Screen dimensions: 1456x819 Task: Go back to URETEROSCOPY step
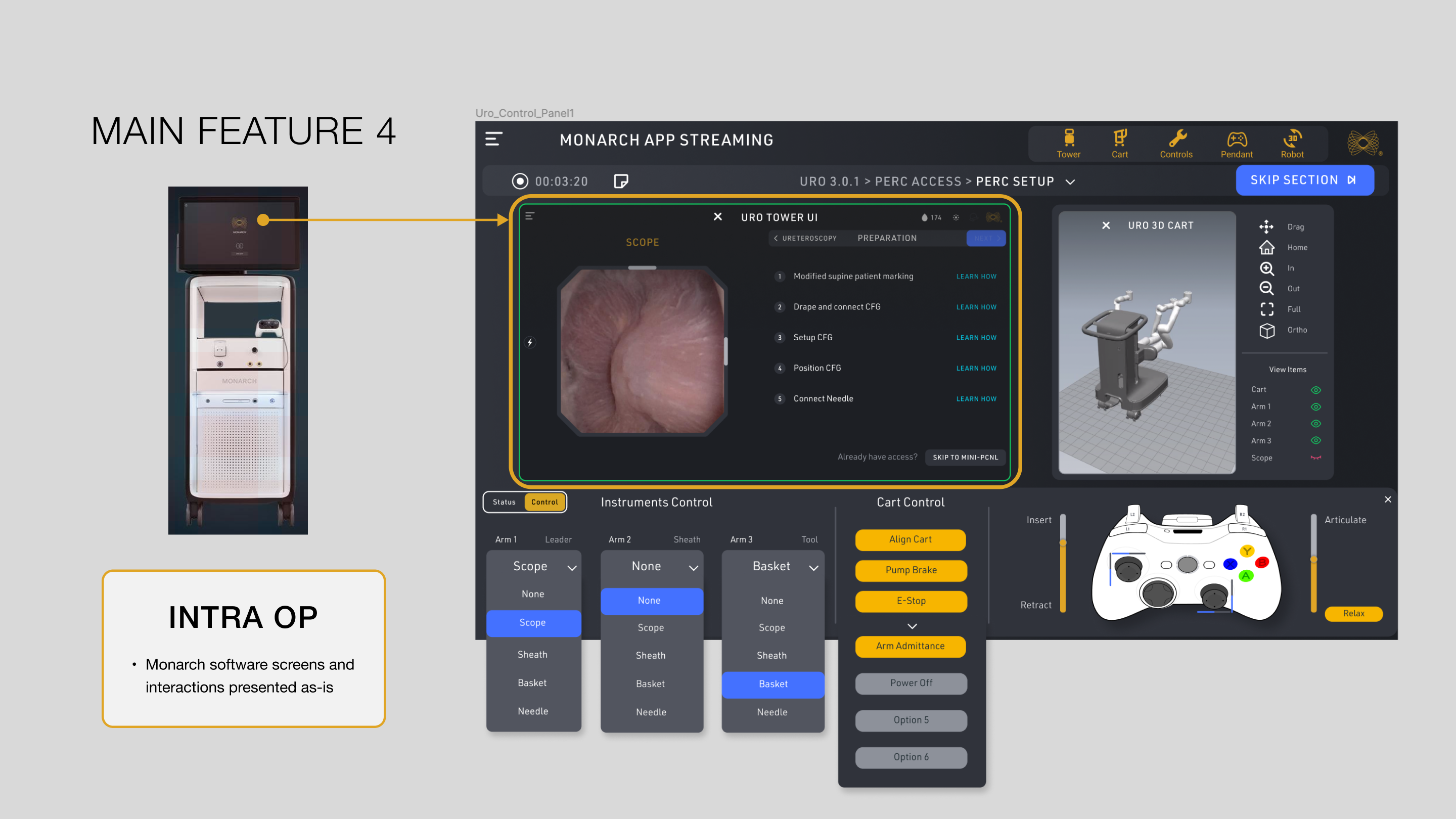tap(805, 239)
